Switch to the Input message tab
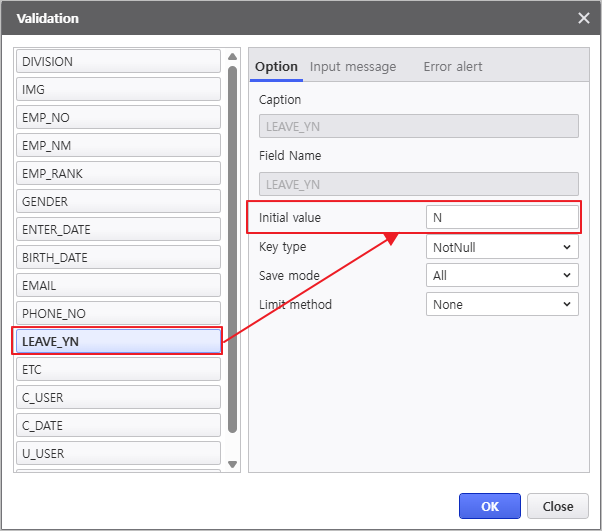Screen dimensions: 602x531 (353, 67)
